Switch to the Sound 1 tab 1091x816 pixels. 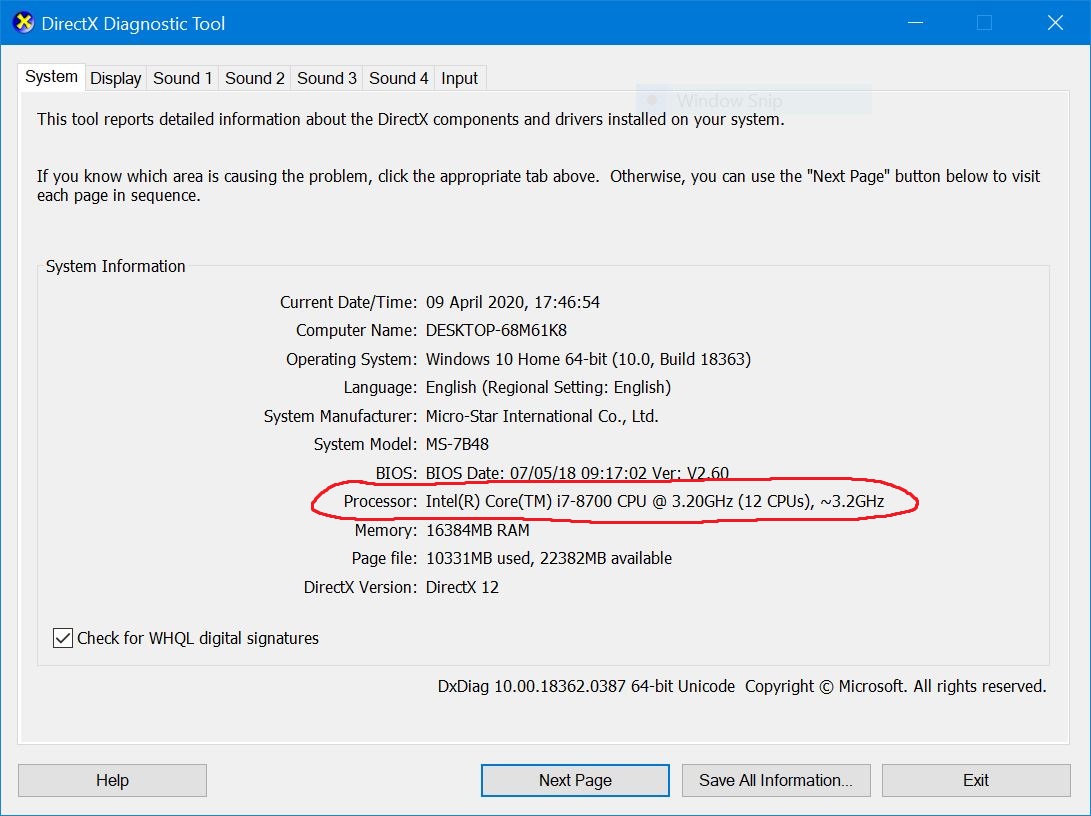point(182,79)
